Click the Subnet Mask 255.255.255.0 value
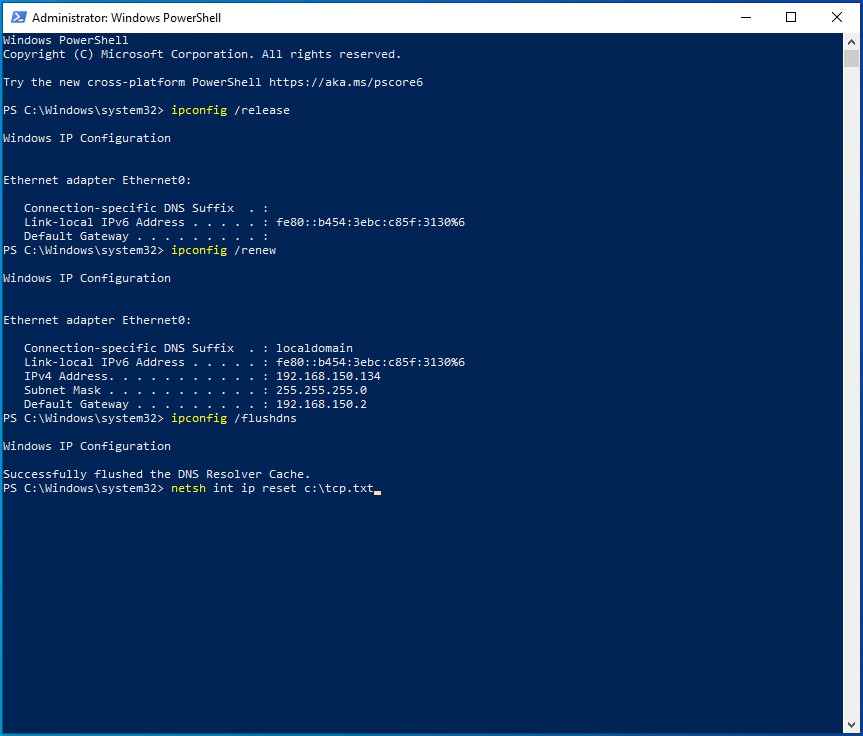The height and width of the screenshot is (736, 863). [x=329, y=390]
